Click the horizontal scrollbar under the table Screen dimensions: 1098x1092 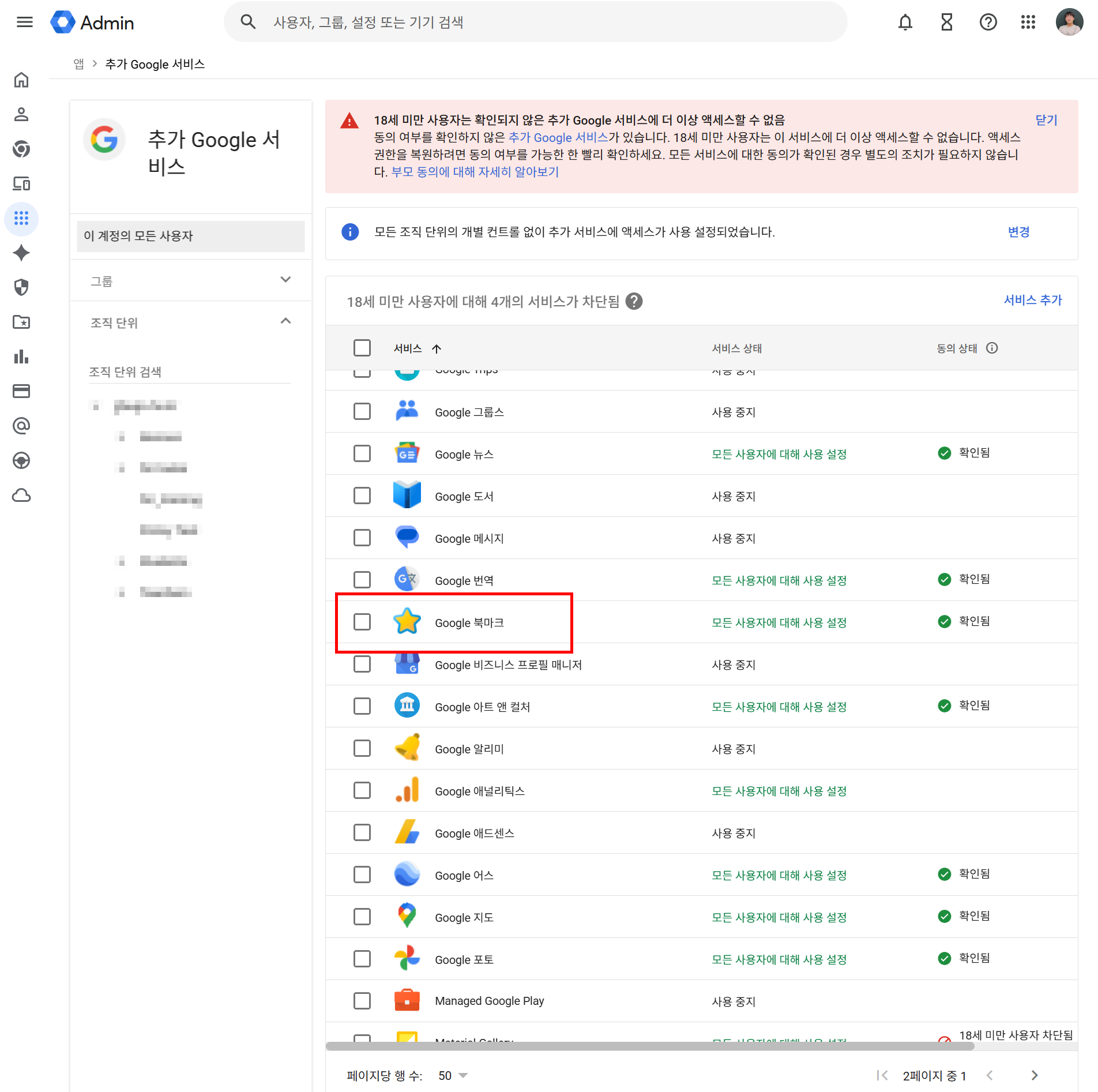coord(650,1046)
